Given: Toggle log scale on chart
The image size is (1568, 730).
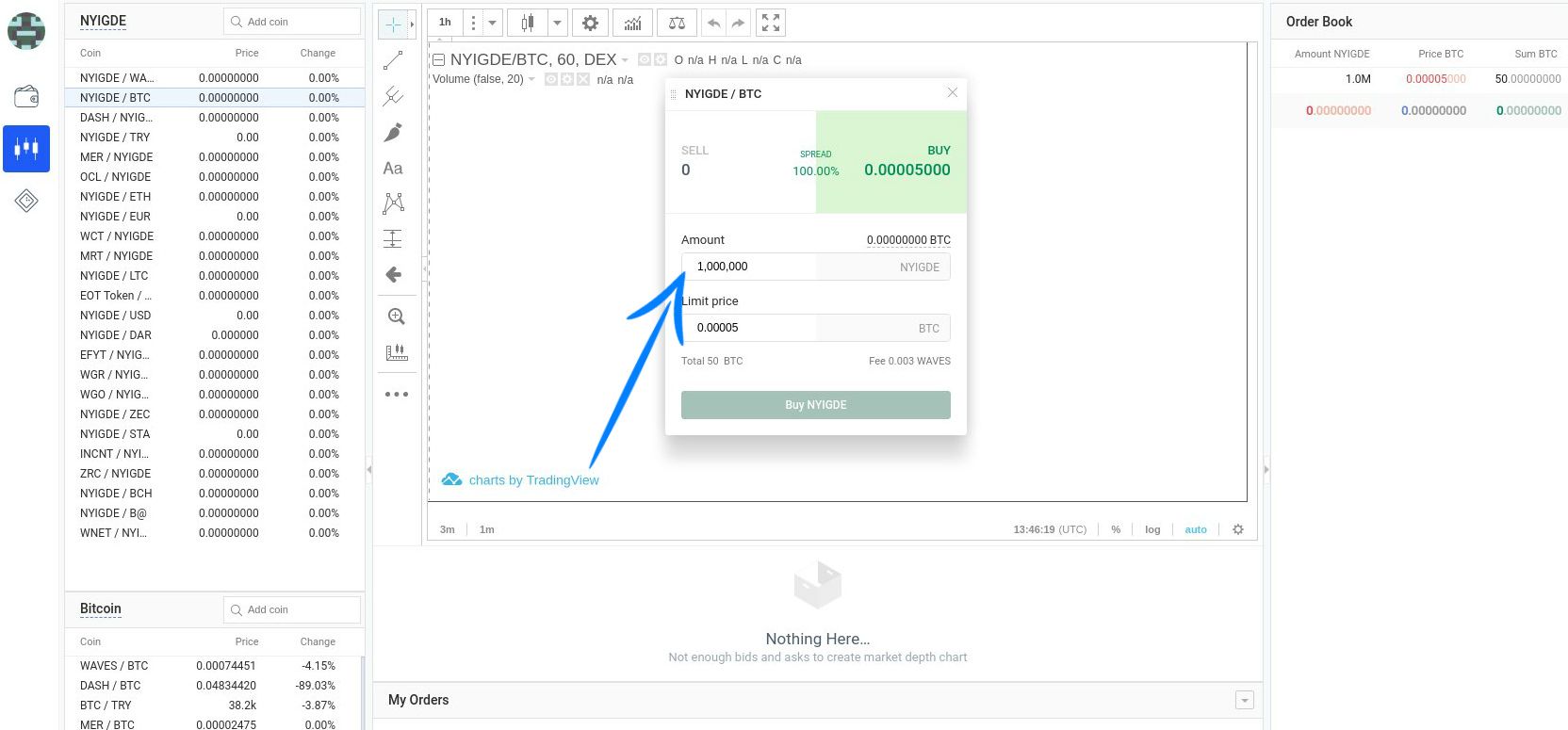Looking at the screenshot, I should (1152, 529).
